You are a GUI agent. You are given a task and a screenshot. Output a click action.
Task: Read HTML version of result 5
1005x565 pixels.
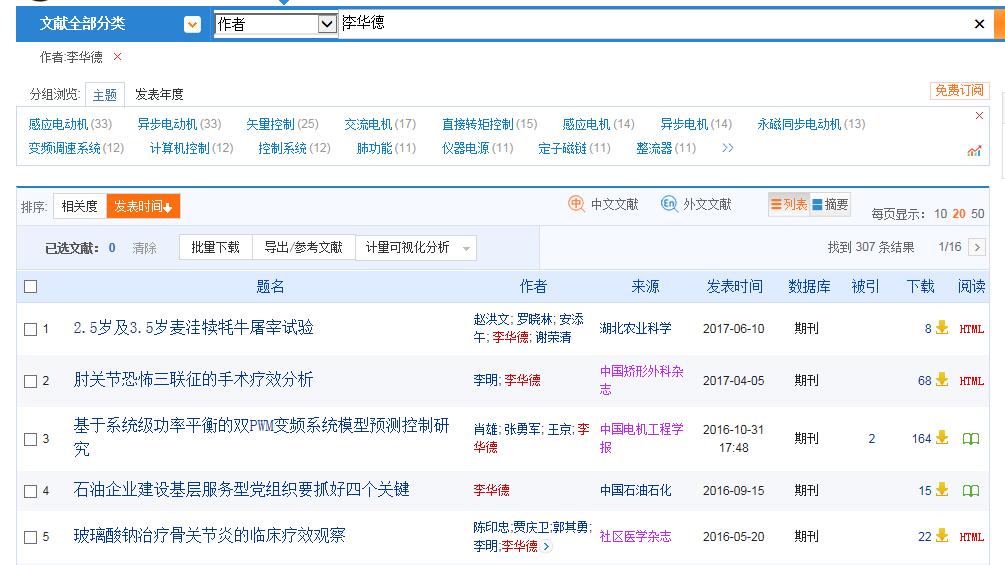971,537
